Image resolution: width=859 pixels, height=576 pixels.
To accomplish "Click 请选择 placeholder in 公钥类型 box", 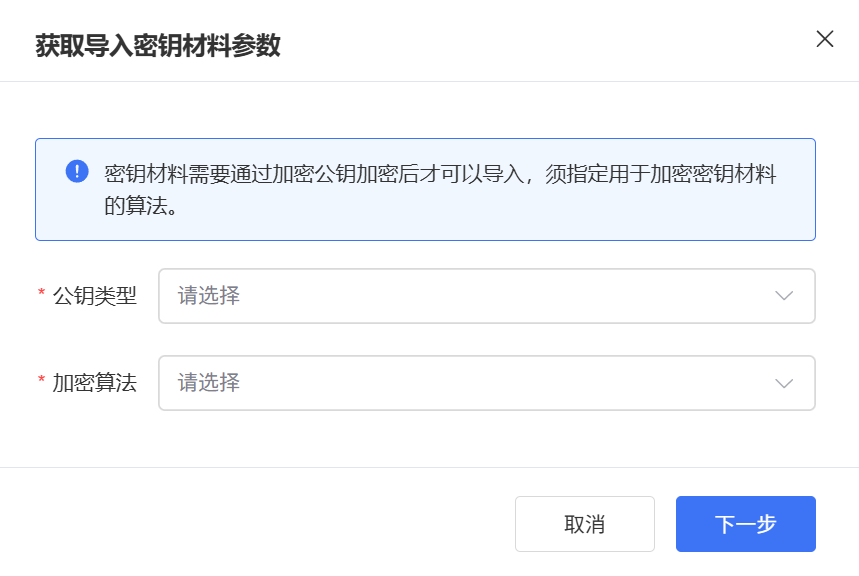I will pos(209,296).
